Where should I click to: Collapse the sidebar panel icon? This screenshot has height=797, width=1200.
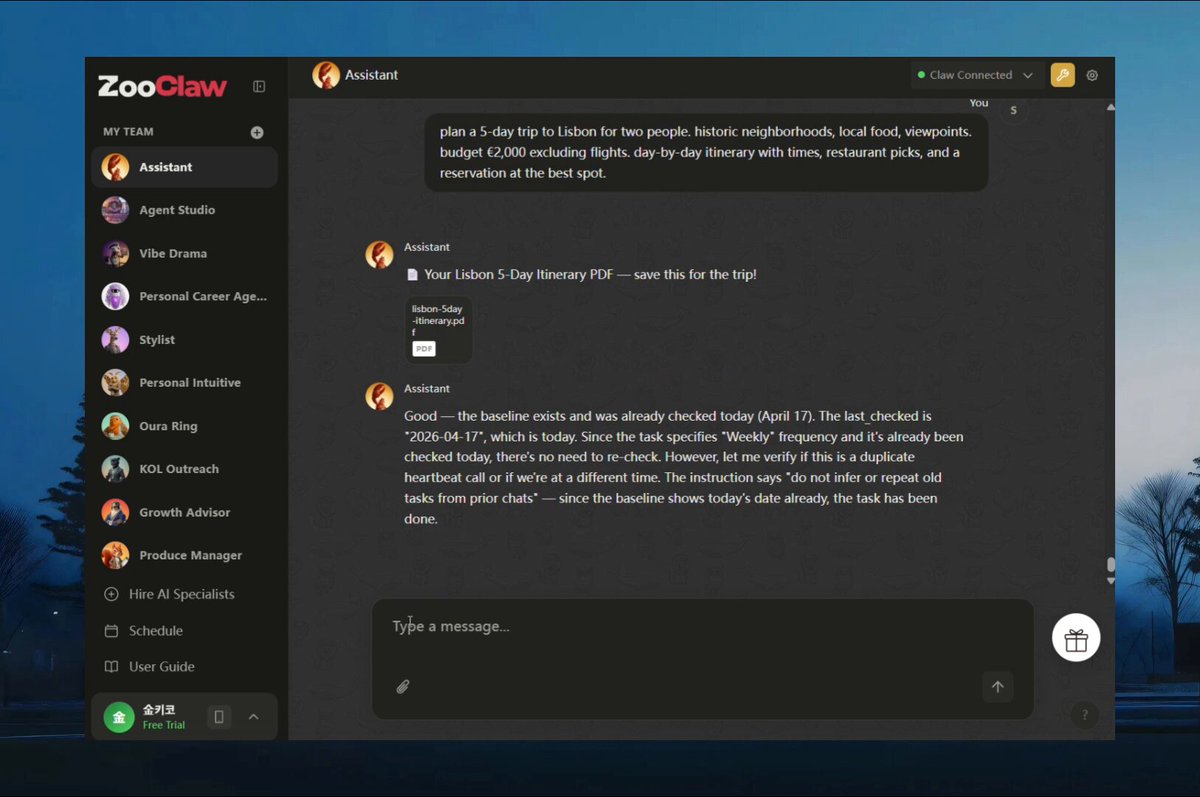point(259,87)
